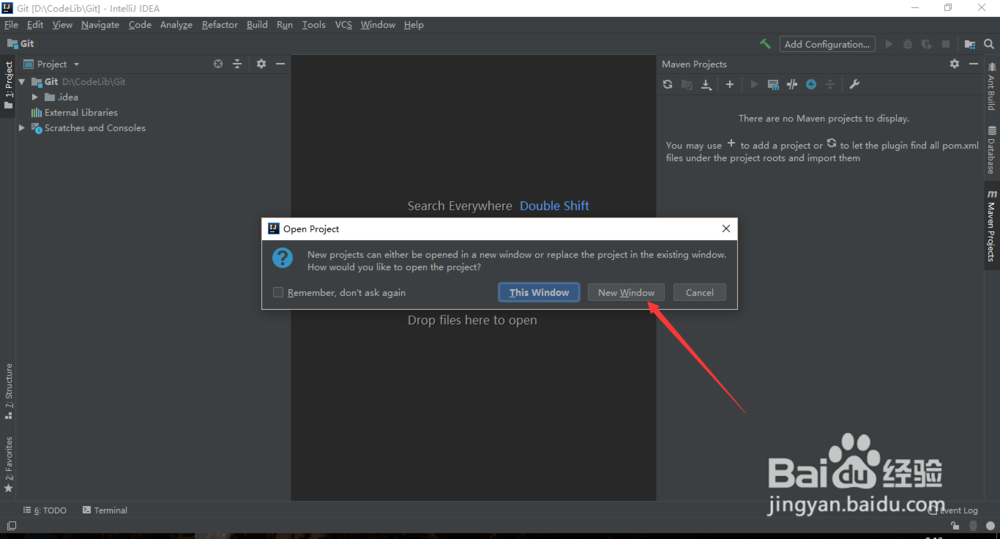Viewport: 1000px width, 539px height.
Task: Open the Structure side tab
Action: pos(8,391)
